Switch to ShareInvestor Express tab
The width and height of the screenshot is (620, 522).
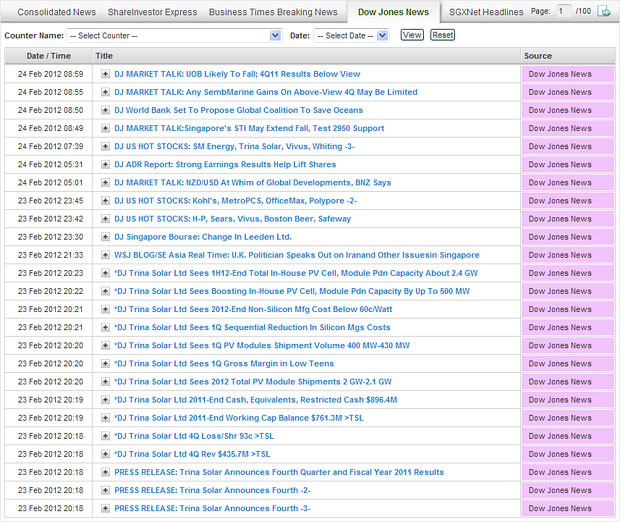pos(152,12)
